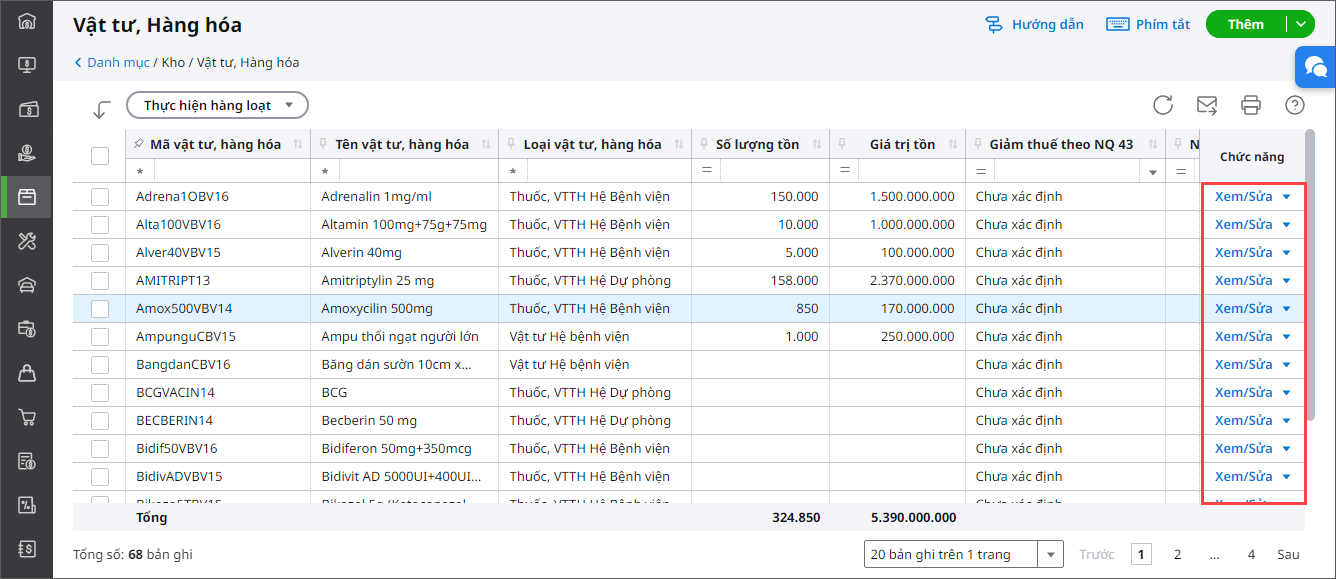Click the refresh icon above the table
1336x579 pixels.
[1163, 105]
